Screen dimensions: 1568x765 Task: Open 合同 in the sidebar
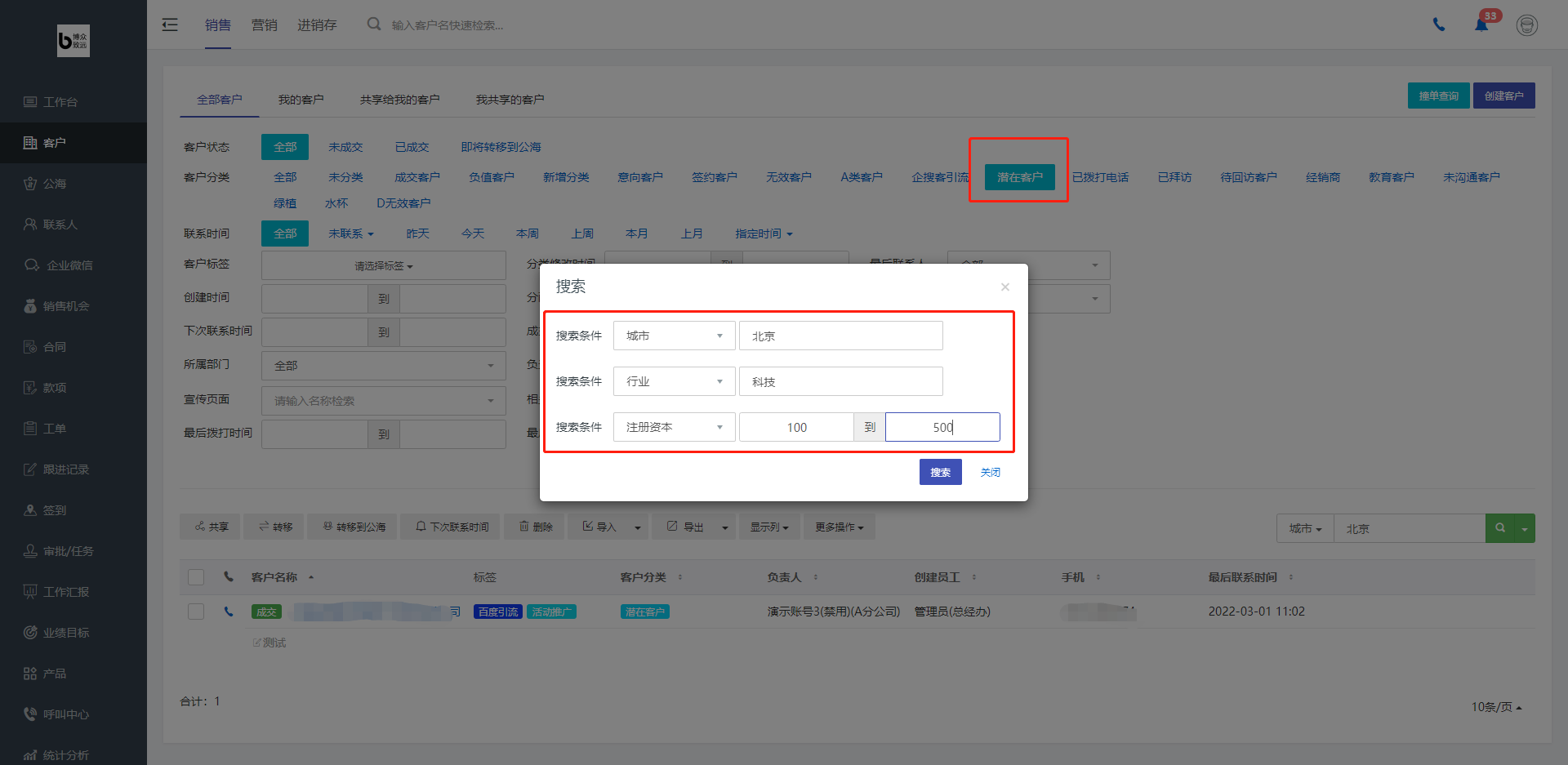click(73, 347)
